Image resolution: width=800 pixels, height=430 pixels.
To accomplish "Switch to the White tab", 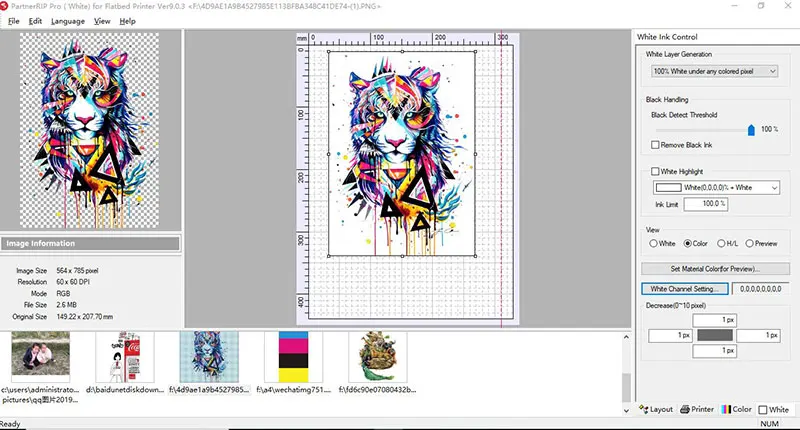I will 773,409.
